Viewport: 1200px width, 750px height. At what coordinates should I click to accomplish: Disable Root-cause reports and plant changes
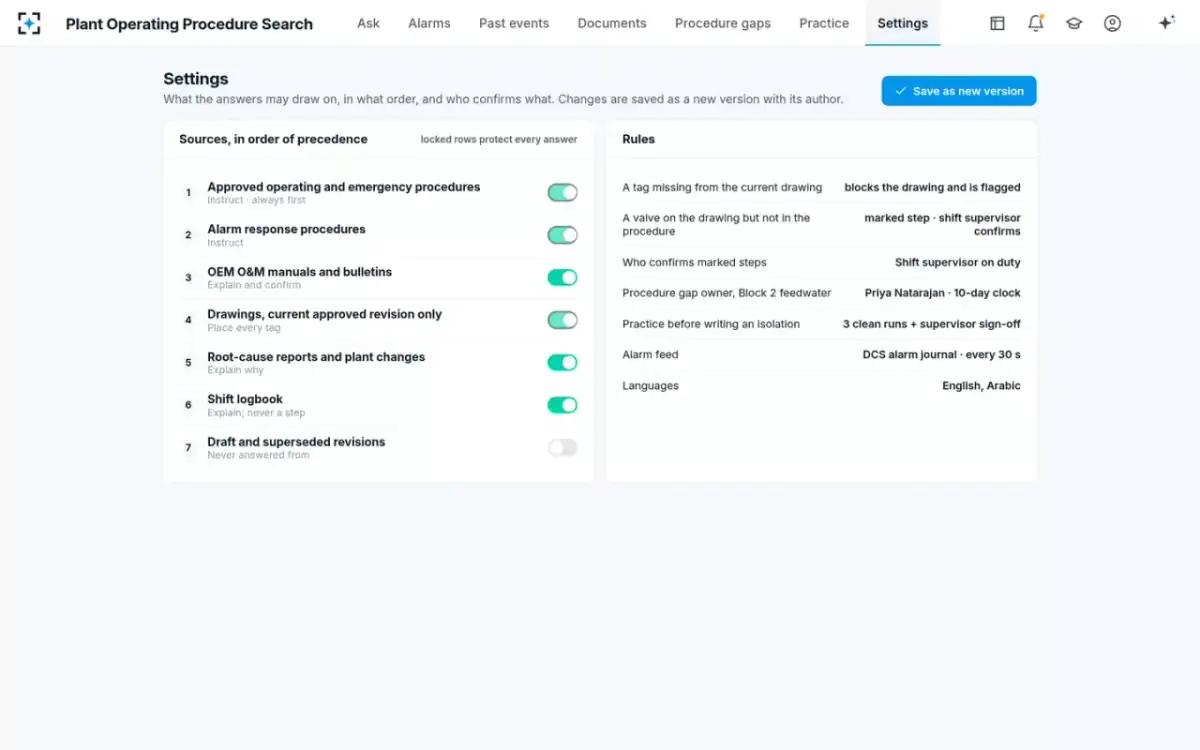tap(562, 362)
